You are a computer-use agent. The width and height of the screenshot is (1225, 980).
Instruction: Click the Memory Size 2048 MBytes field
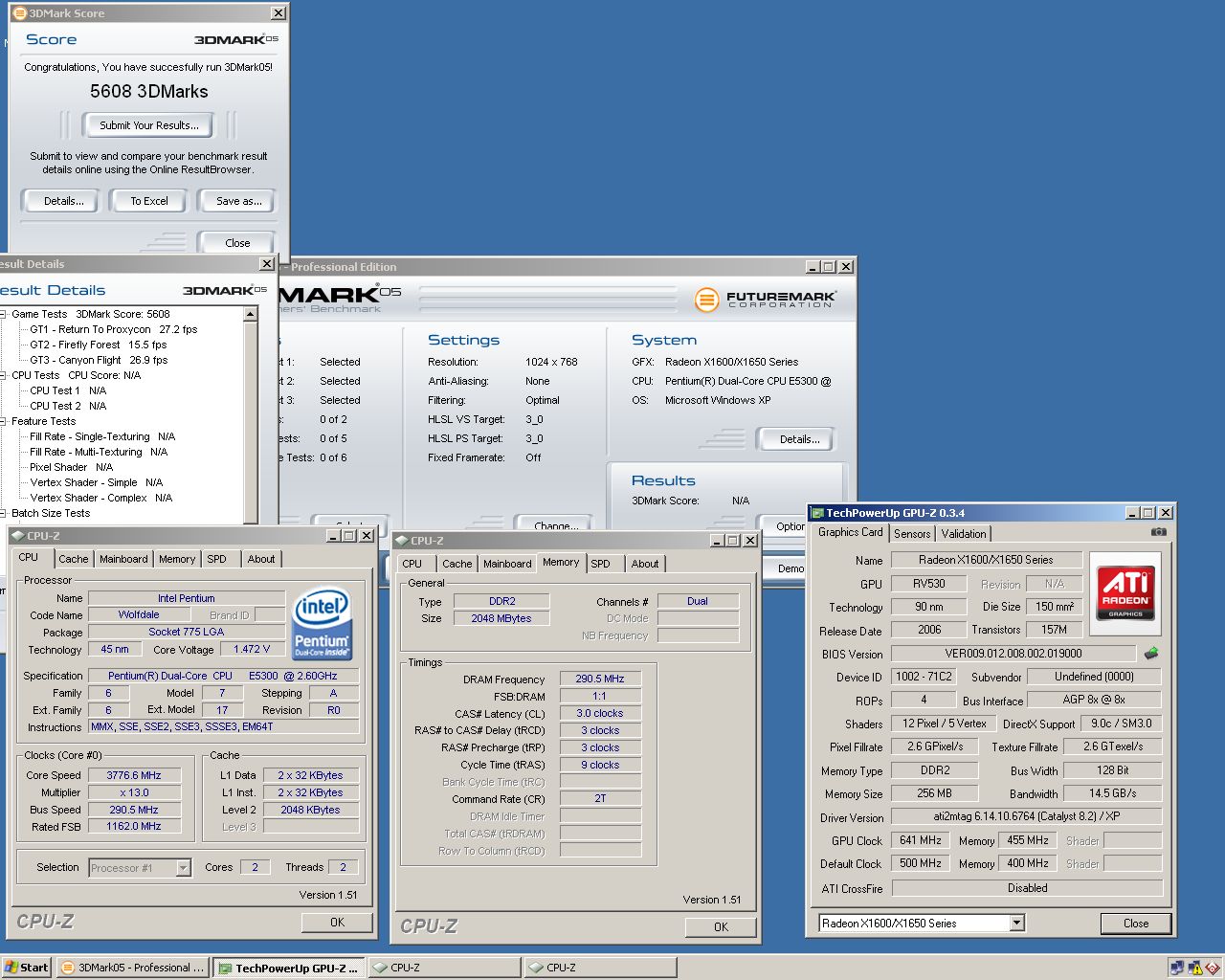click(501, 618)
